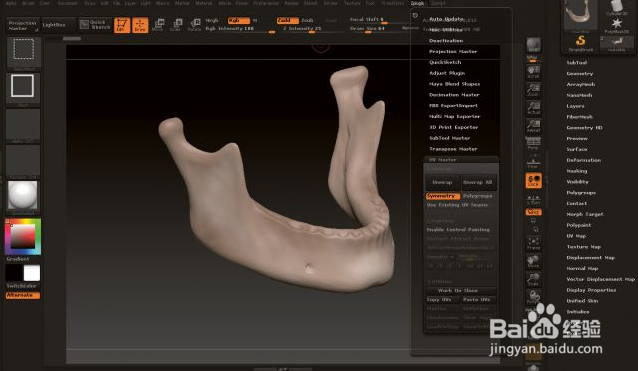Click the Scale view navigation icon
This screenshot has width=638, height=371.
pos(533,279)
